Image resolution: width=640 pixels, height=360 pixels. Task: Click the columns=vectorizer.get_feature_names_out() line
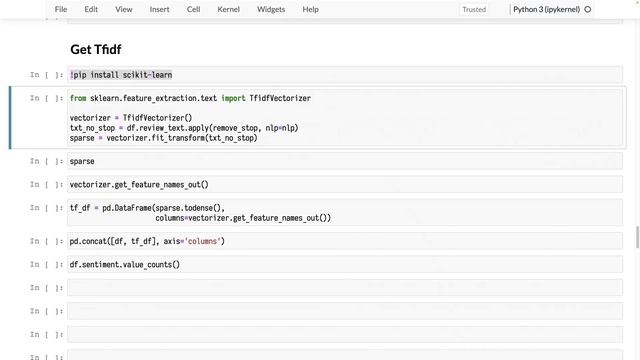pos(243,218)
